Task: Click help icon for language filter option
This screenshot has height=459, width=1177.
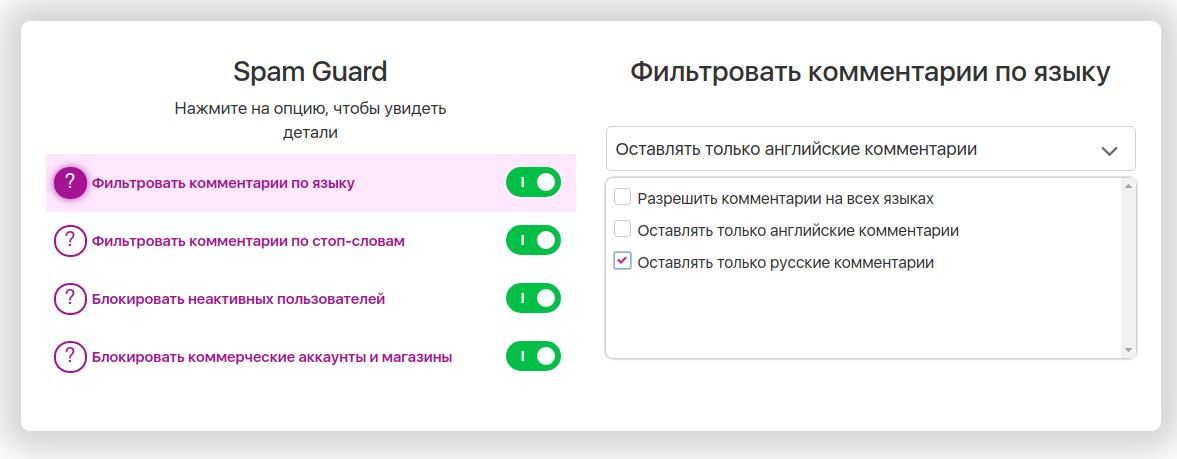Action: tap(69, 183)
